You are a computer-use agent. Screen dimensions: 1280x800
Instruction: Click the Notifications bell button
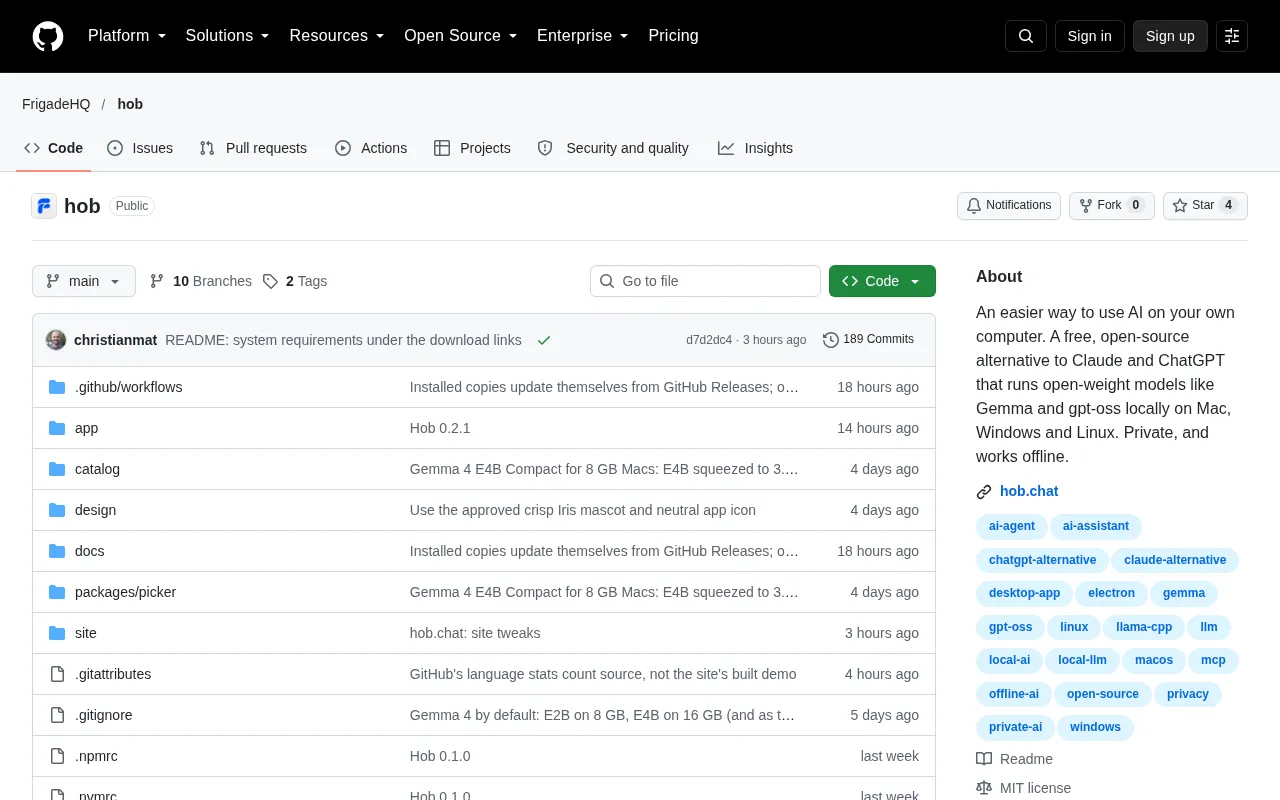1009,206
